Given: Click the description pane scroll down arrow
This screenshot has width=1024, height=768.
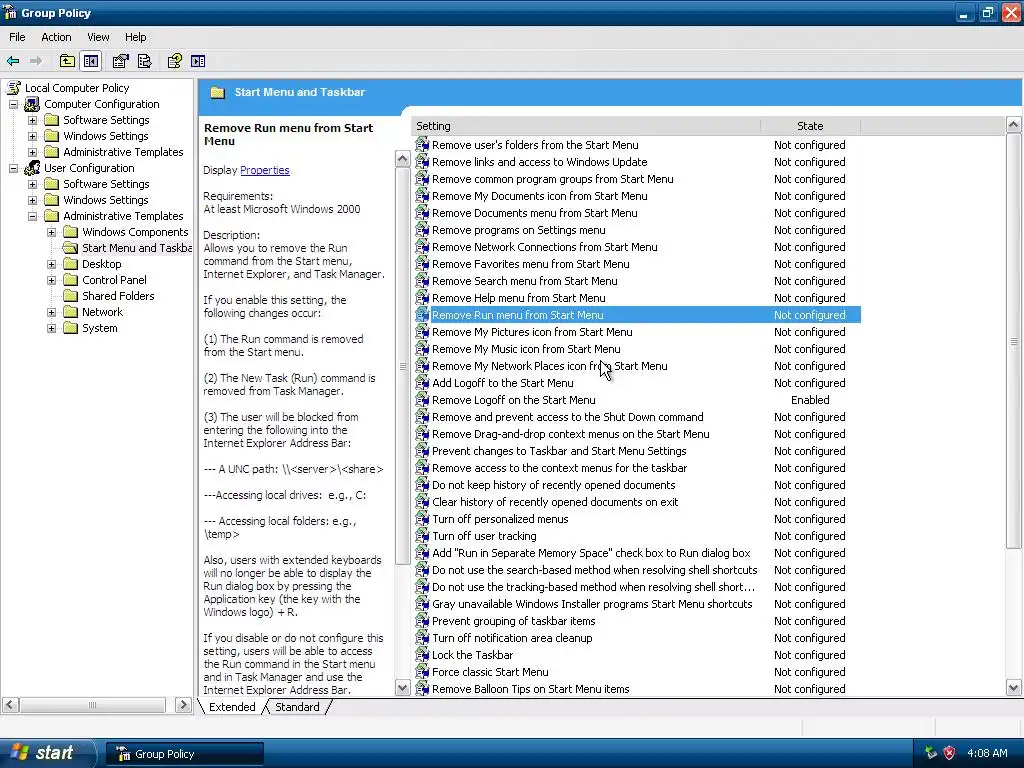Looking at the screenshot, I should tap(402, 688).
